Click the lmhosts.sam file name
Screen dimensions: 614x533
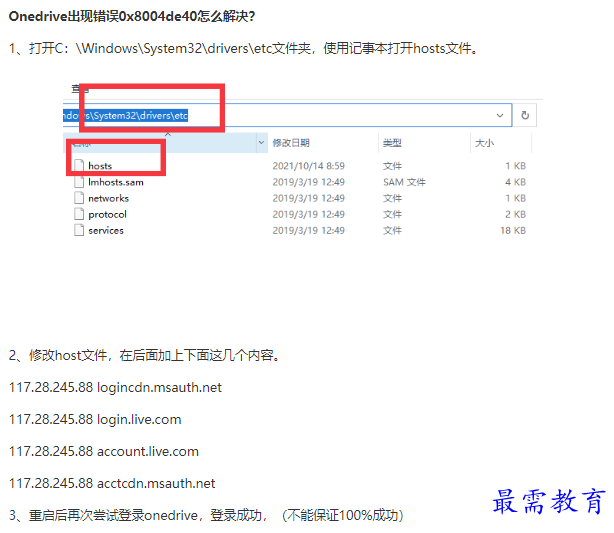click(x=116, y=182)
